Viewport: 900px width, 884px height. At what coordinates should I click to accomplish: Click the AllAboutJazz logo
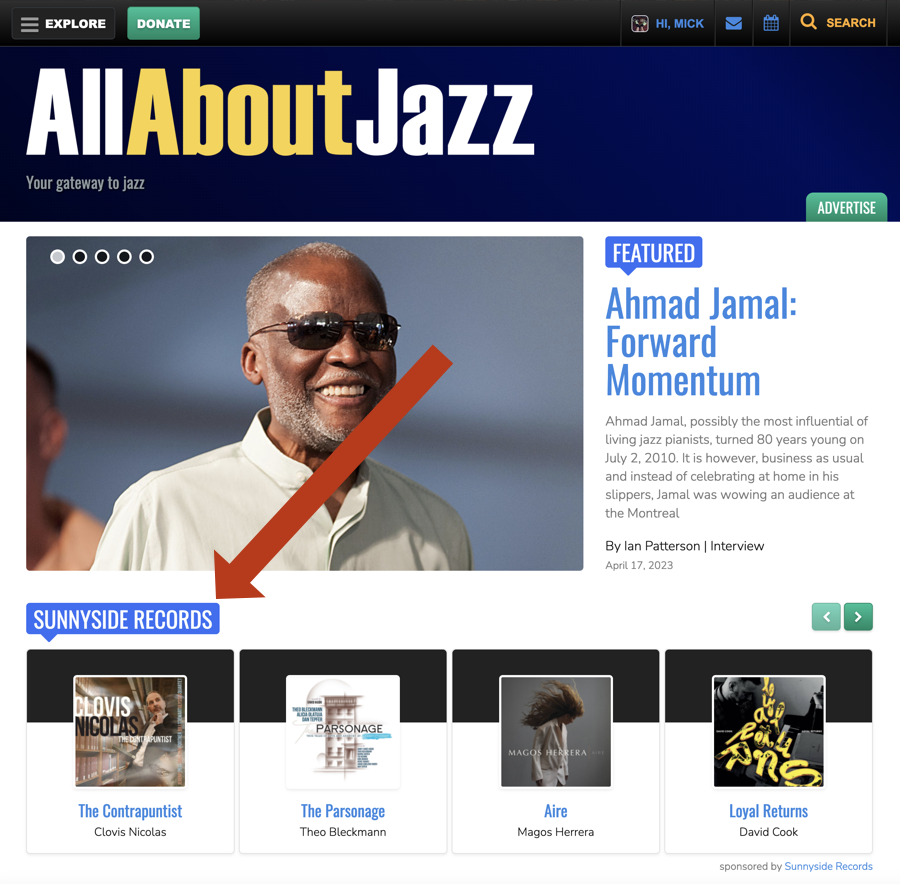tap(280, 112)
